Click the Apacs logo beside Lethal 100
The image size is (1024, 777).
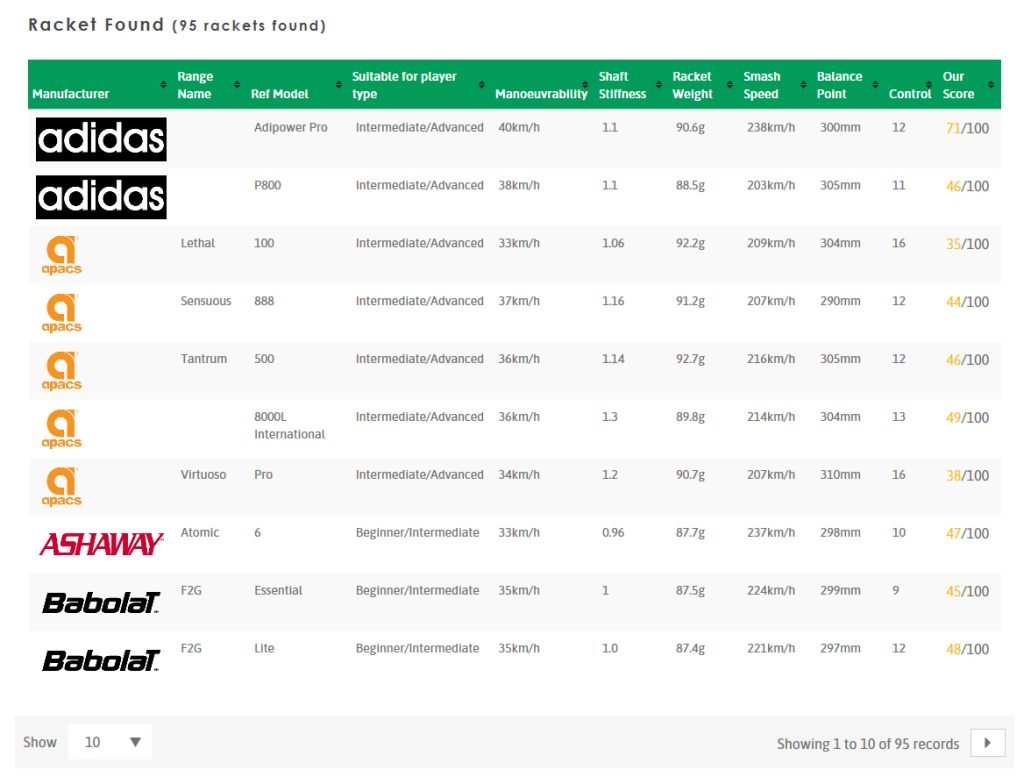tap(61, 255)
